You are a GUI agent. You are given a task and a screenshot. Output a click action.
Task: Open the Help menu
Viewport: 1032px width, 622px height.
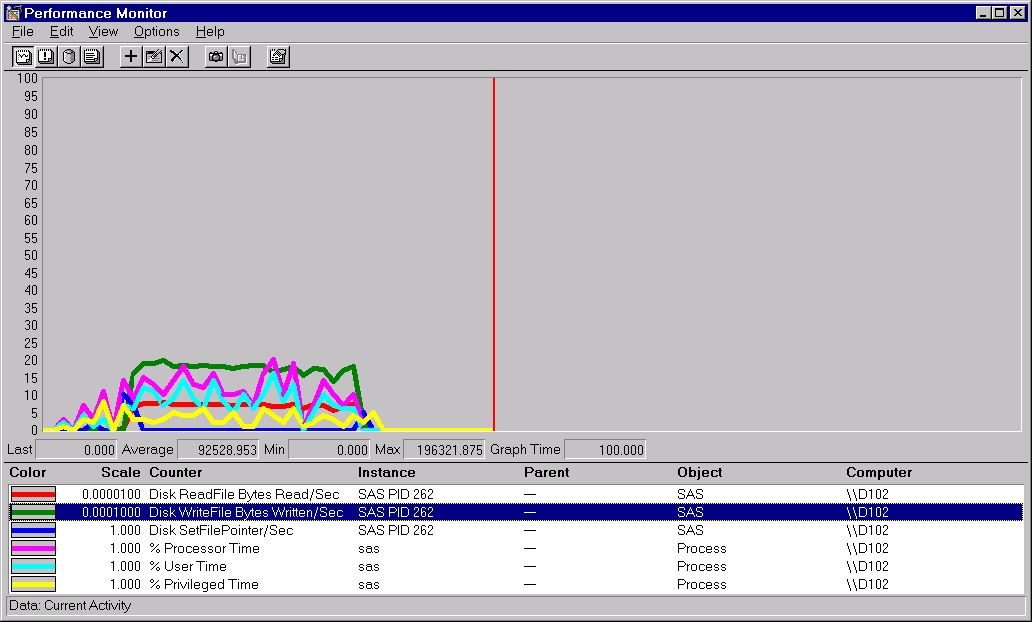210,31
